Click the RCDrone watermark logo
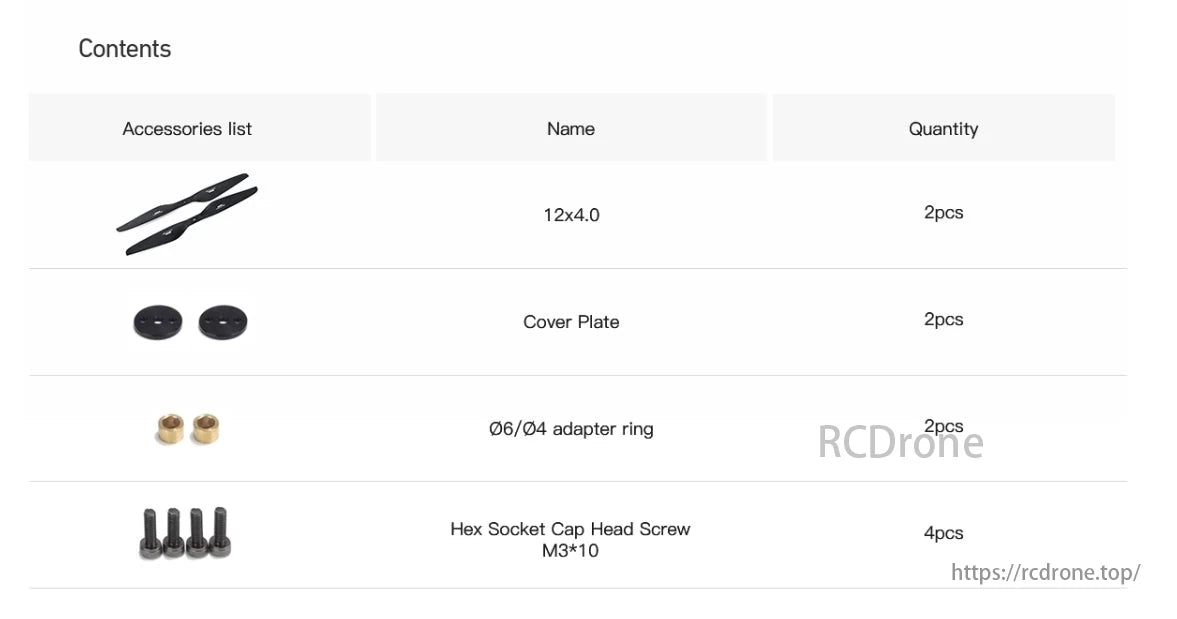Screen dimensions: 1177x619 pos(900,443)
